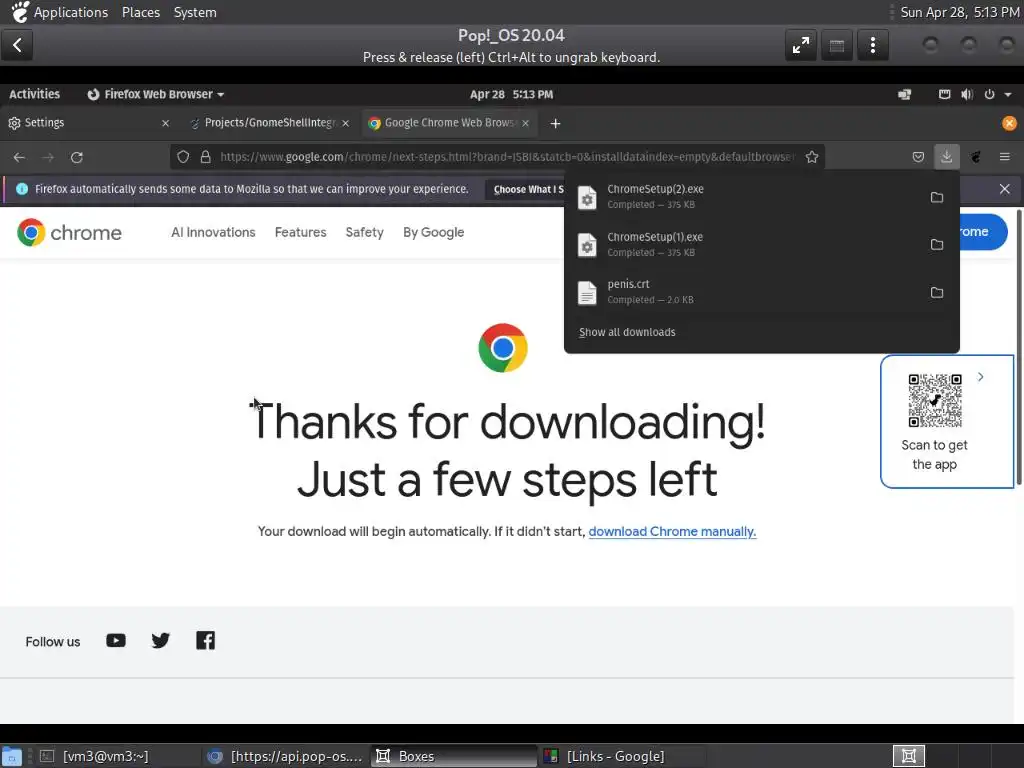
Task: Open the penis.crt download entry
Action: click(x=744, y=292)
